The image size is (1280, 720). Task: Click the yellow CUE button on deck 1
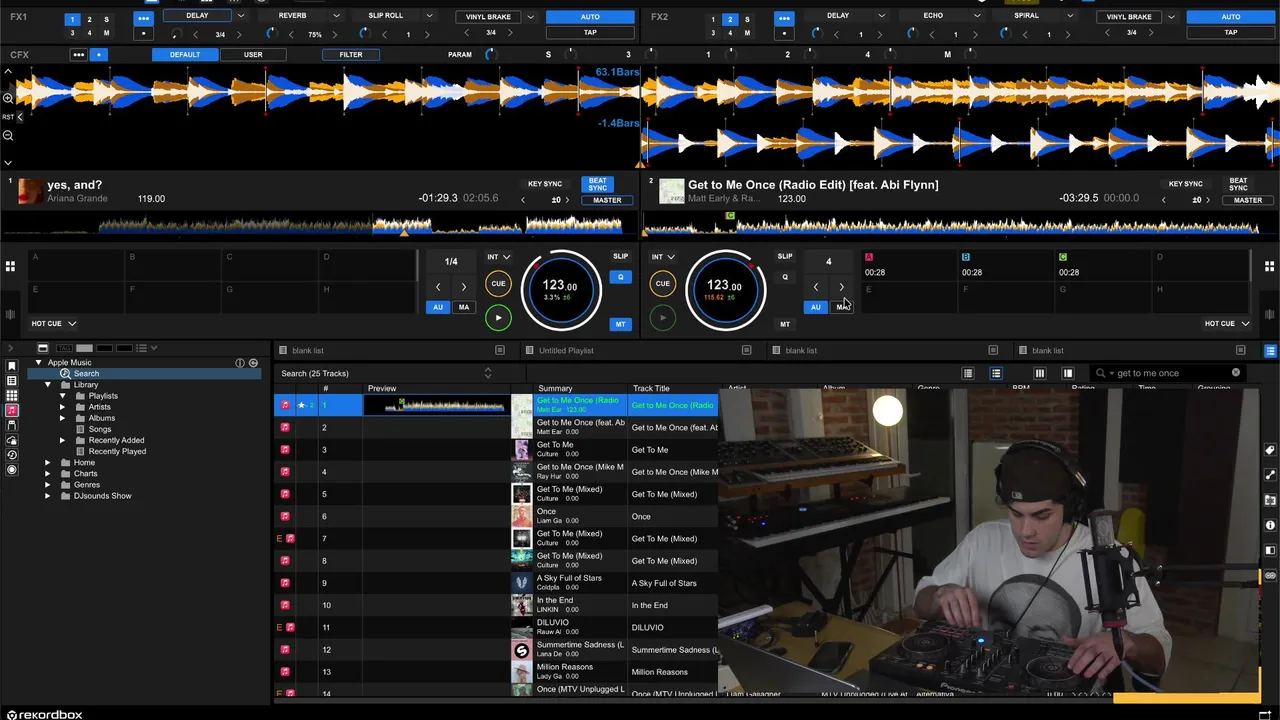click(498, 284)
